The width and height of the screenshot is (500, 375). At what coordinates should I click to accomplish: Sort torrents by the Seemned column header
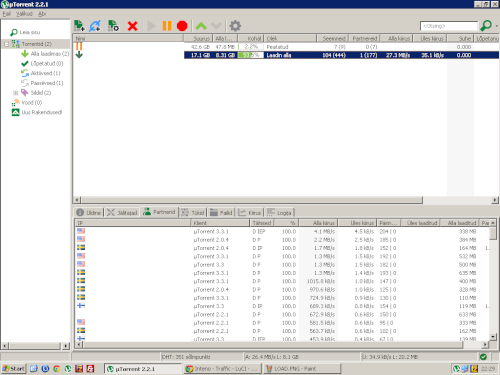[x=332, y=38]
